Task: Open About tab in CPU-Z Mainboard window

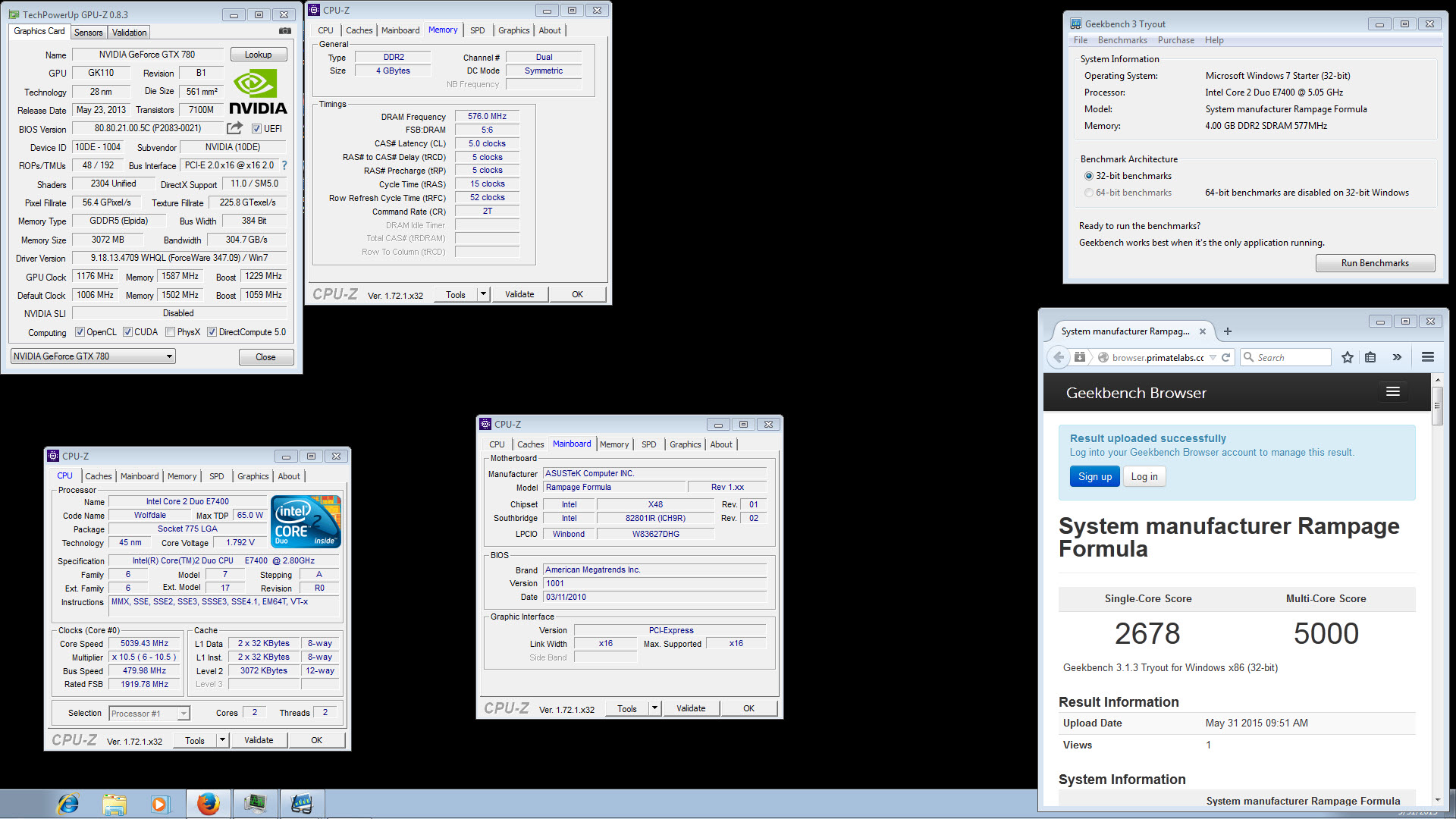Action: coord(721,444)
